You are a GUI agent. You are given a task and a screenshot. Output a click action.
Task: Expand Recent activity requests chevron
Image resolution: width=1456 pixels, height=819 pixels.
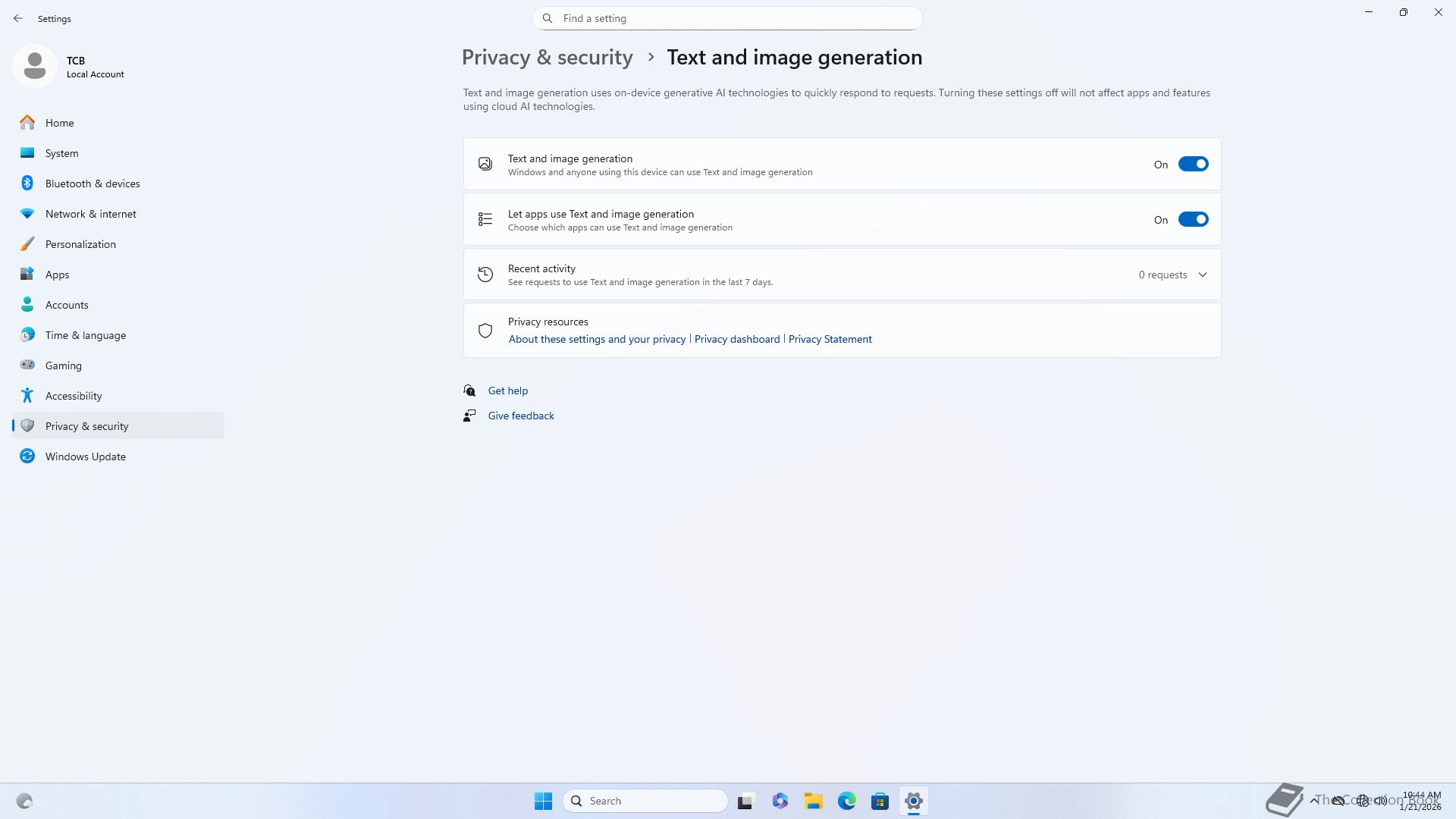click(1202, 275)
